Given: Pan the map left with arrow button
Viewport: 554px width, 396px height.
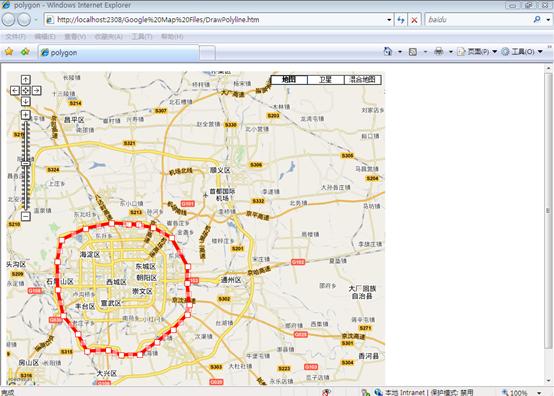Looking at the screenshot, I should (14, 91).
